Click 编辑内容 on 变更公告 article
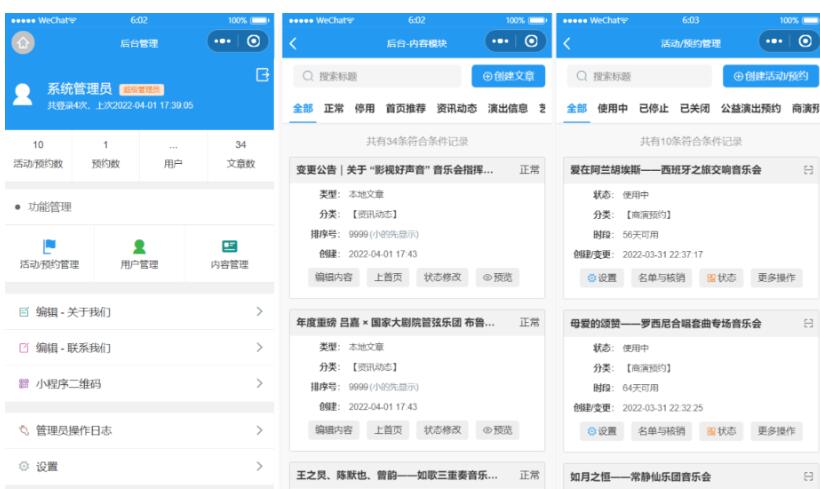This screenshot has height=489, width=820. (x=334, y=277)
